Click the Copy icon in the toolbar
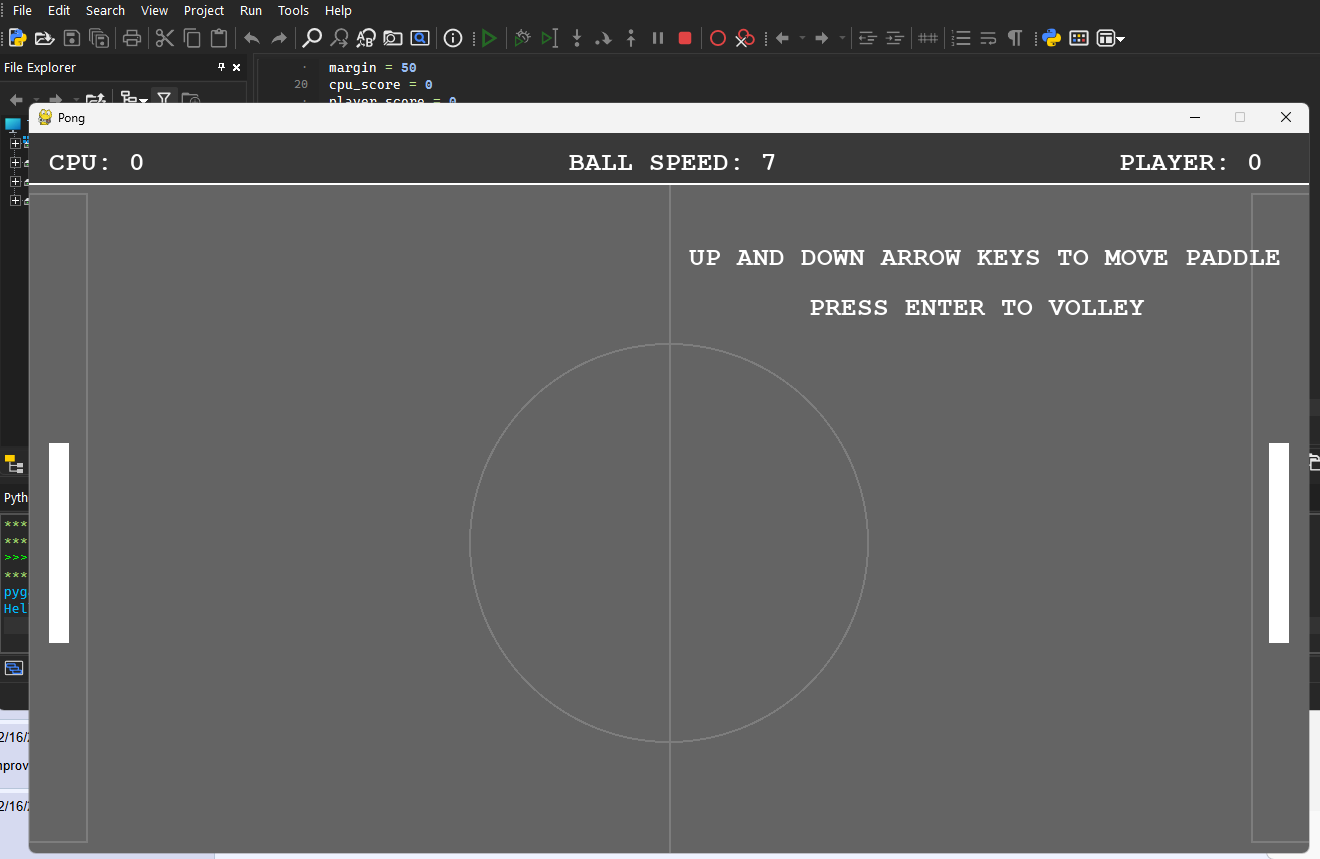The image size is (1320, 859). 192,38
